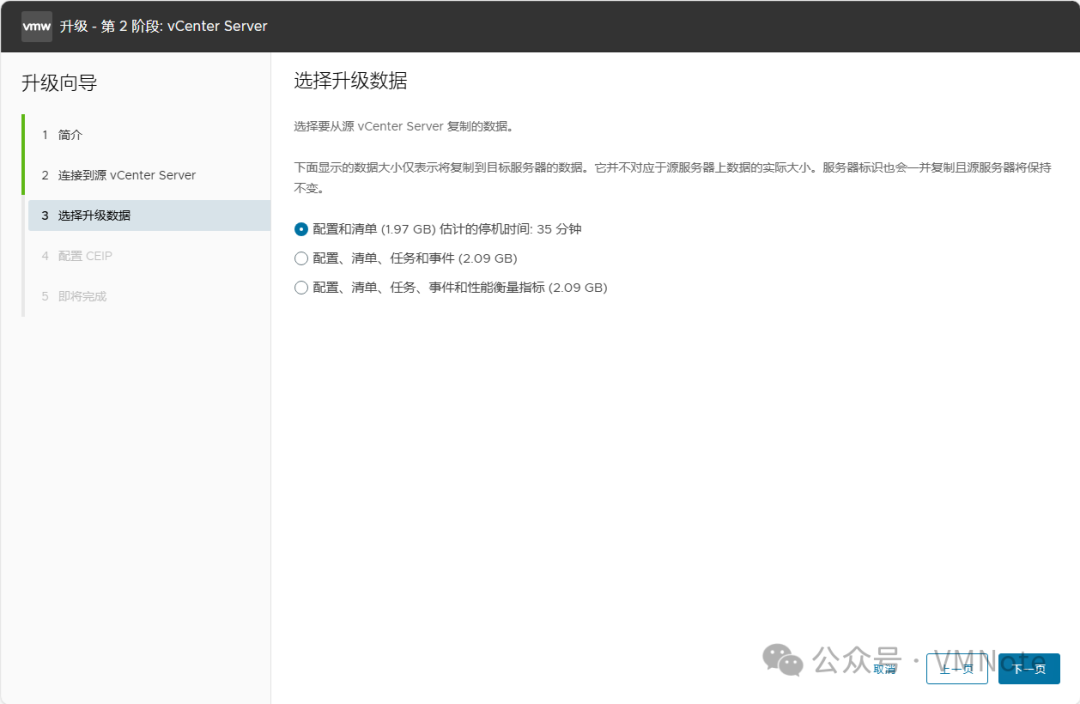Select the 配置和清单 (1.97 GB) radio option
The height and width of the screenshot is (704, 1080).
click(301, 229)
